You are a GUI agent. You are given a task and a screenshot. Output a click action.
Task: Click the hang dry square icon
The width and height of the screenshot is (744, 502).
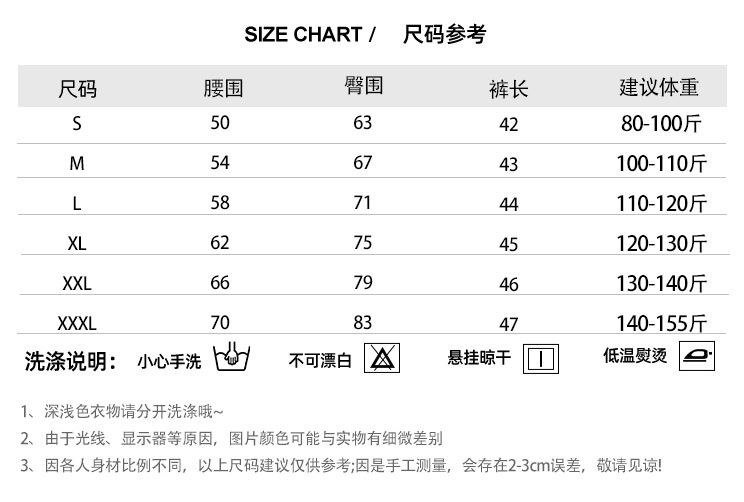[x=541, y=358]
